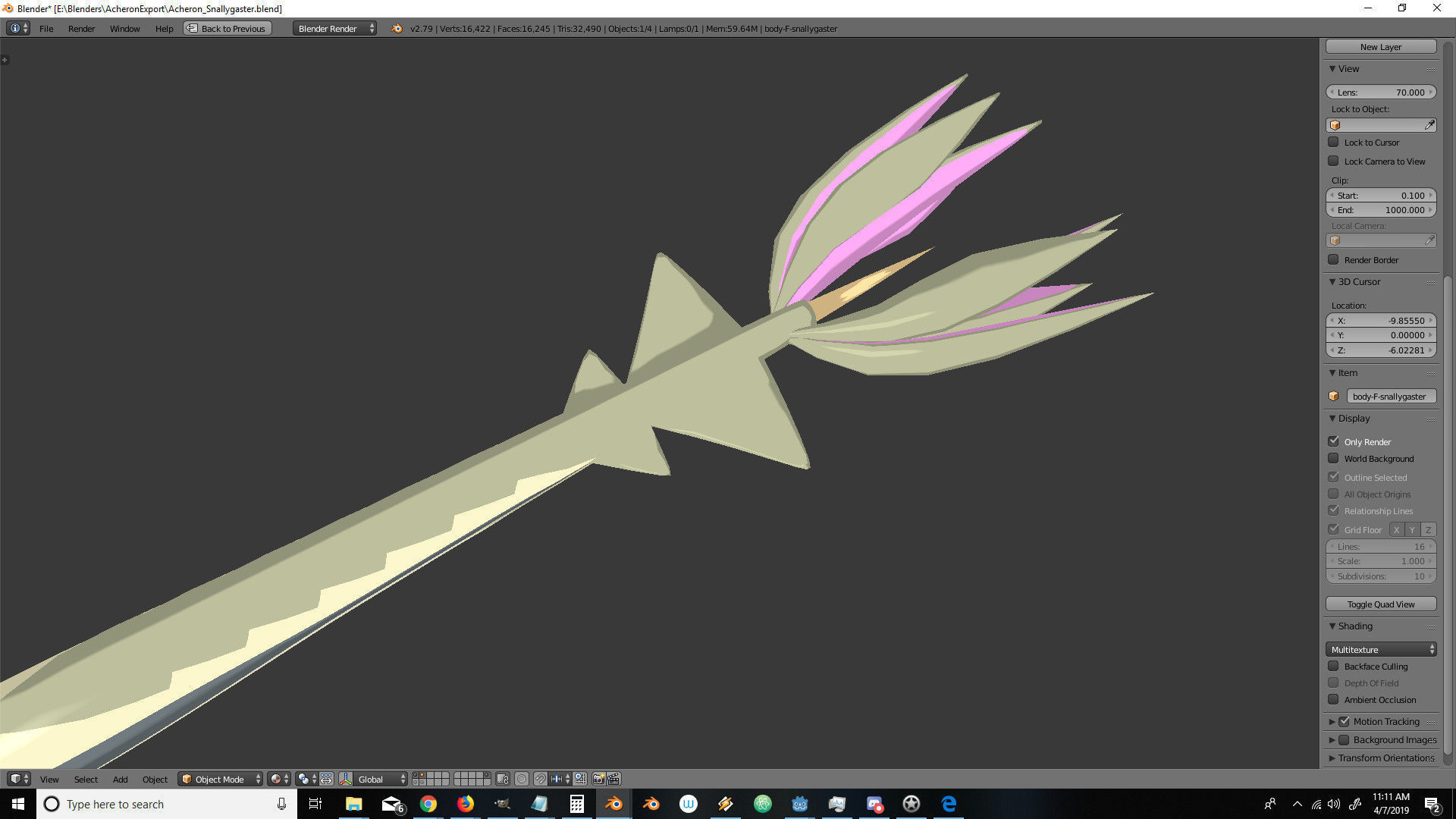Open the 3D View editor type selector
Viewport: 1456px width, 819px height.
tap(18, 779)
